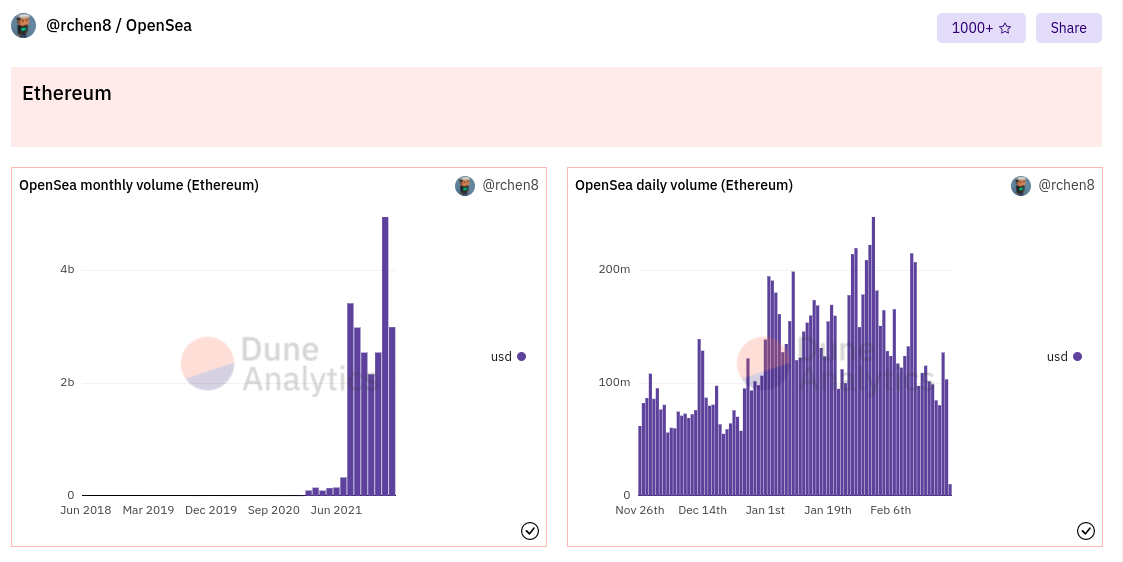Click the 4b y-axis label
This screenshot has height=562, width=1123.
click(67, 270)
